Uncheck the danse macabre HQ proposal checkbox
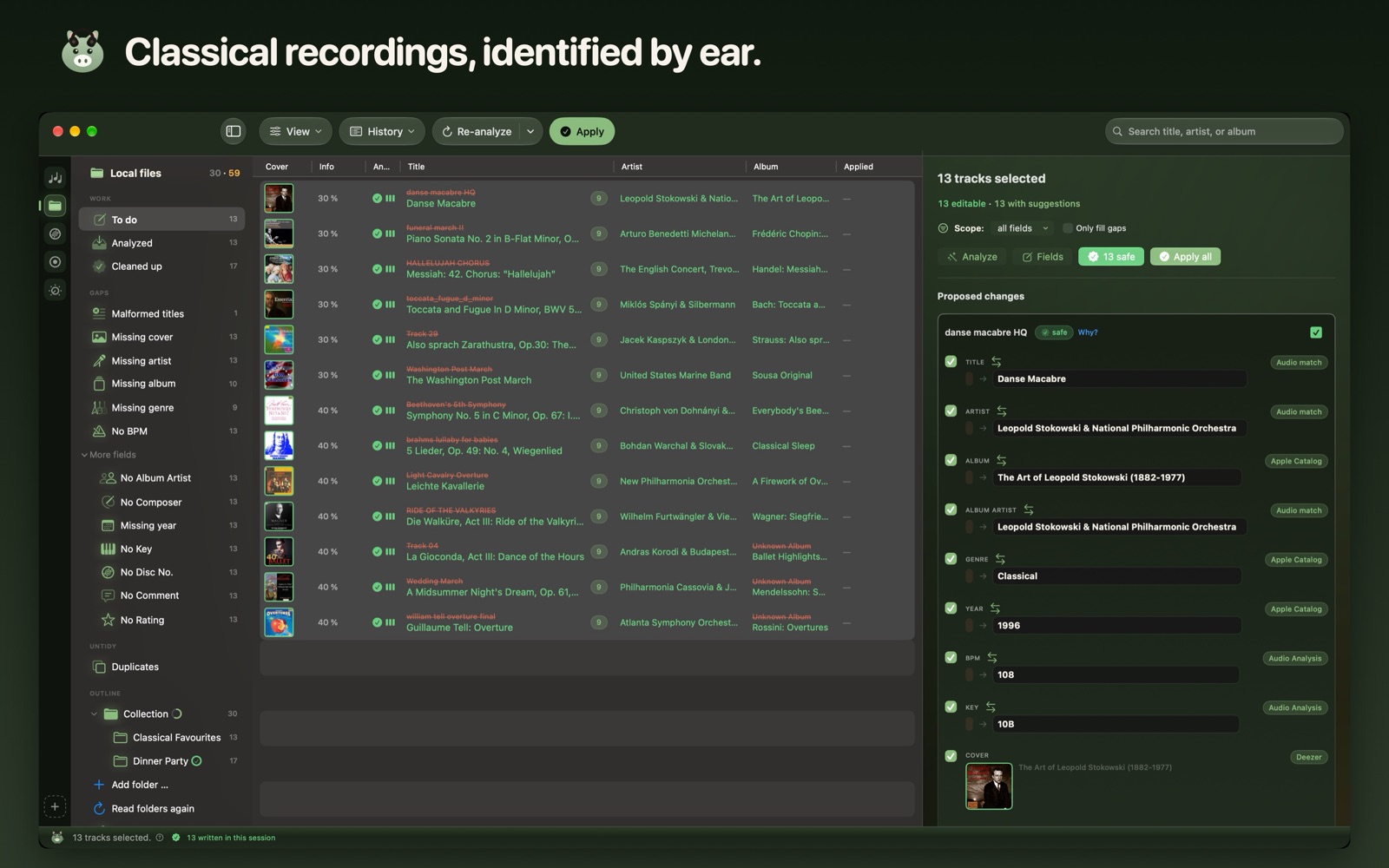This screenshot has height=868, width=1389. click(x=1316, y=332)
